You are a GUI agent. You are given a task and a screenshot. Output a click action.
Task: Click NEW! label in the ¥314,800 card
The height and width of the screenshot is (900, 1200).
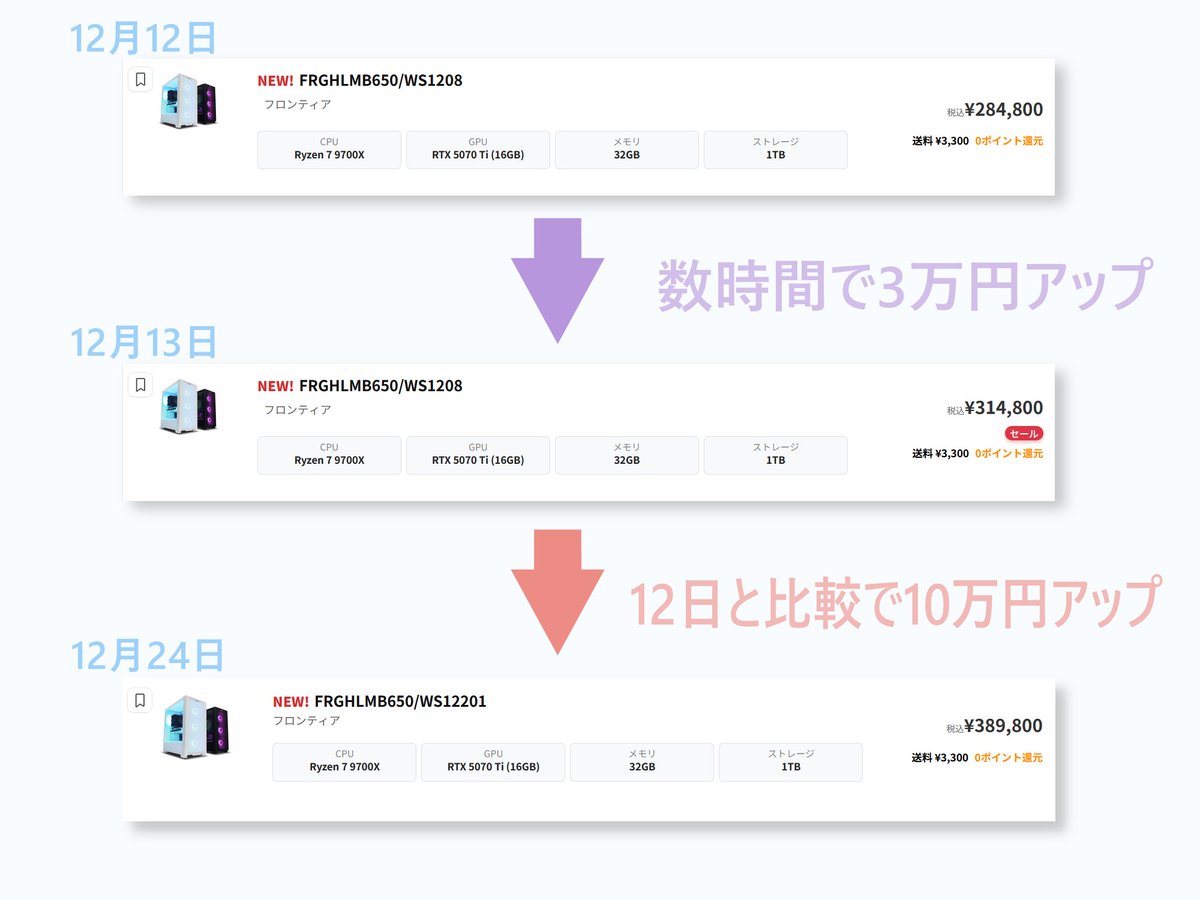pos(276,386)
